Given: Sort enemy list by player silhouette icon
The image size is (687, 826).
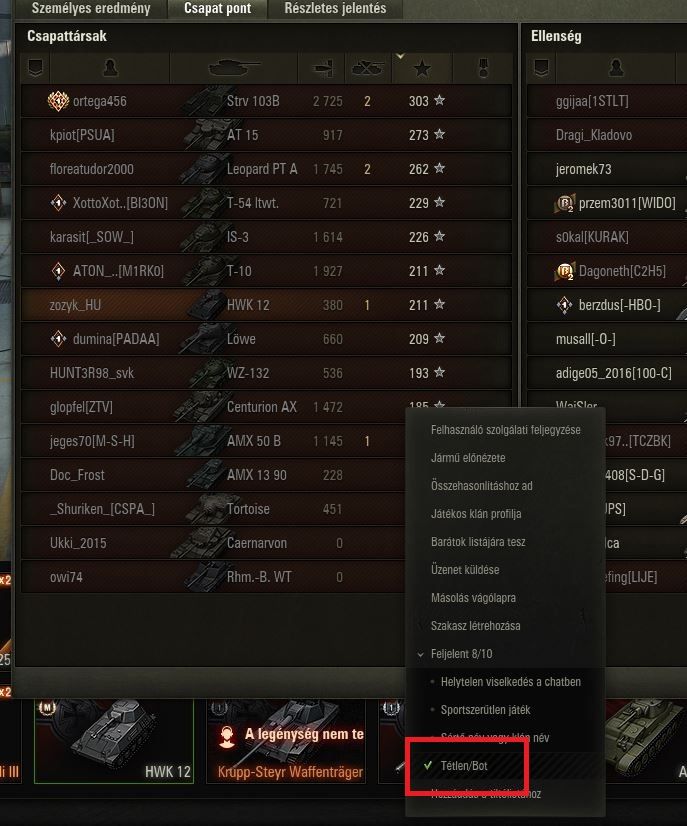Looking at the screenshot, I should click(x=616, y=67).
